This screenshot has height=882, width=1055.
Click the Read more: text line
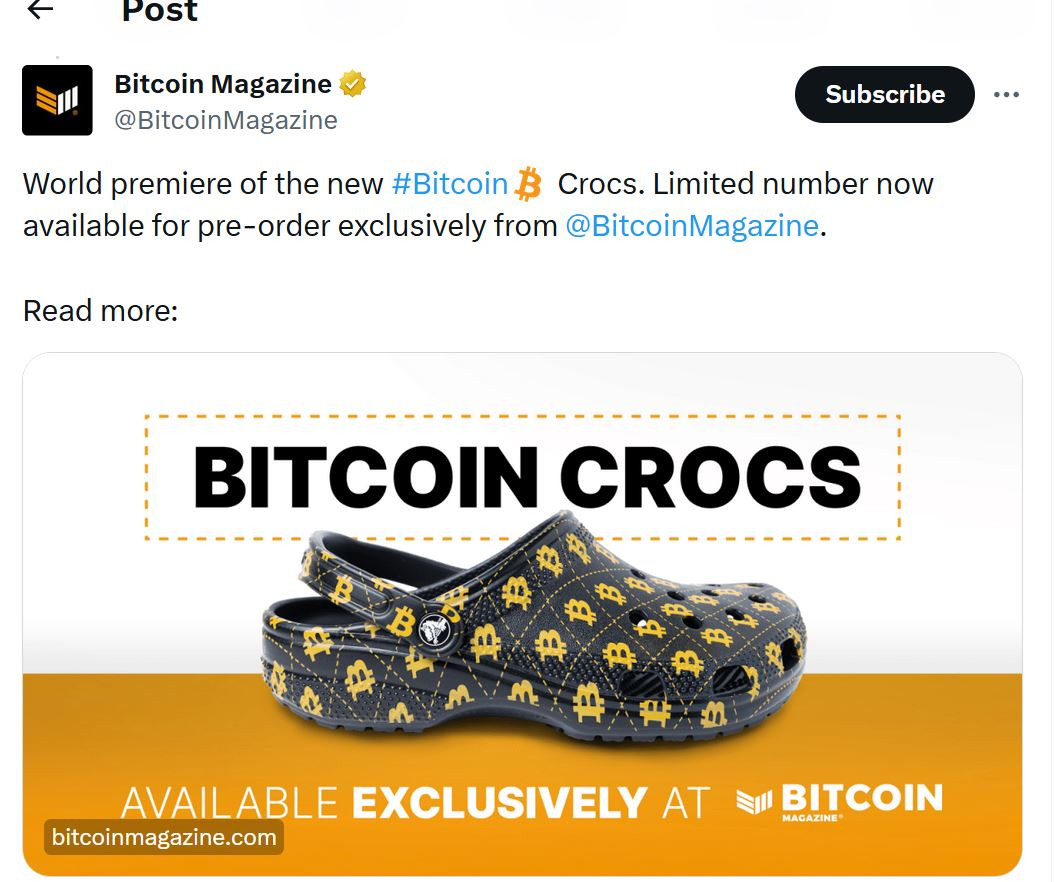(x=101, y=311)
